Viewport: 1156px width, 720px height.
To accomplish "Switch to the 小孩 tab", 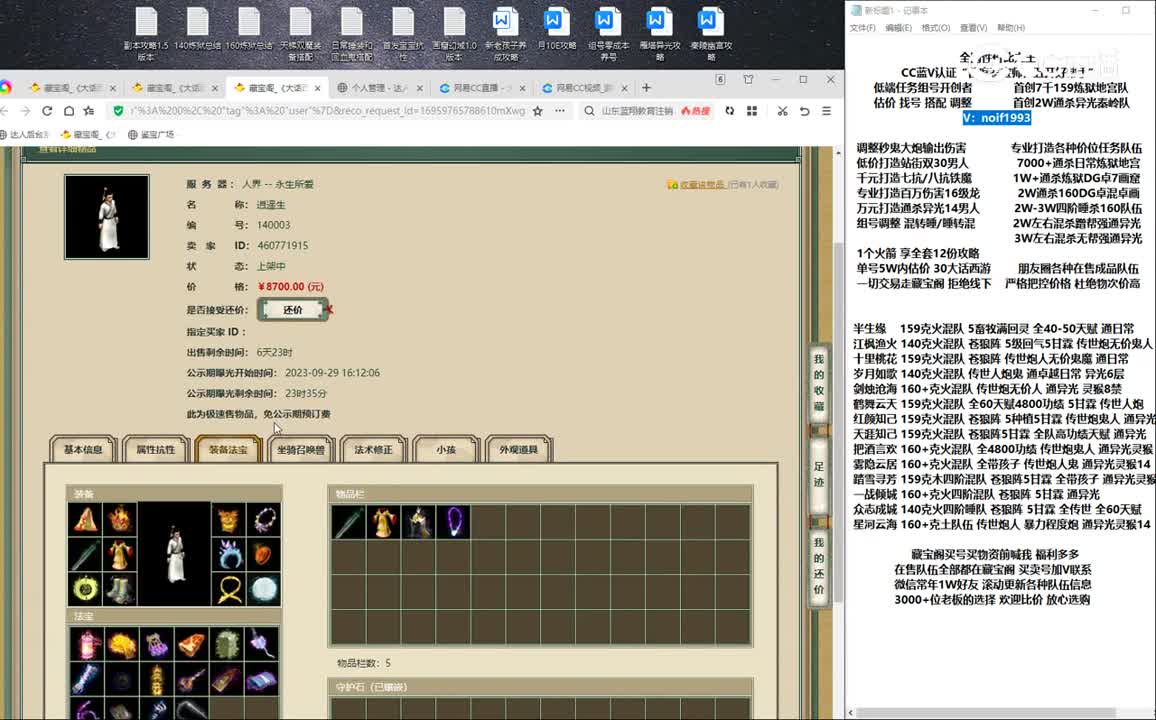I will click(446, 450).
